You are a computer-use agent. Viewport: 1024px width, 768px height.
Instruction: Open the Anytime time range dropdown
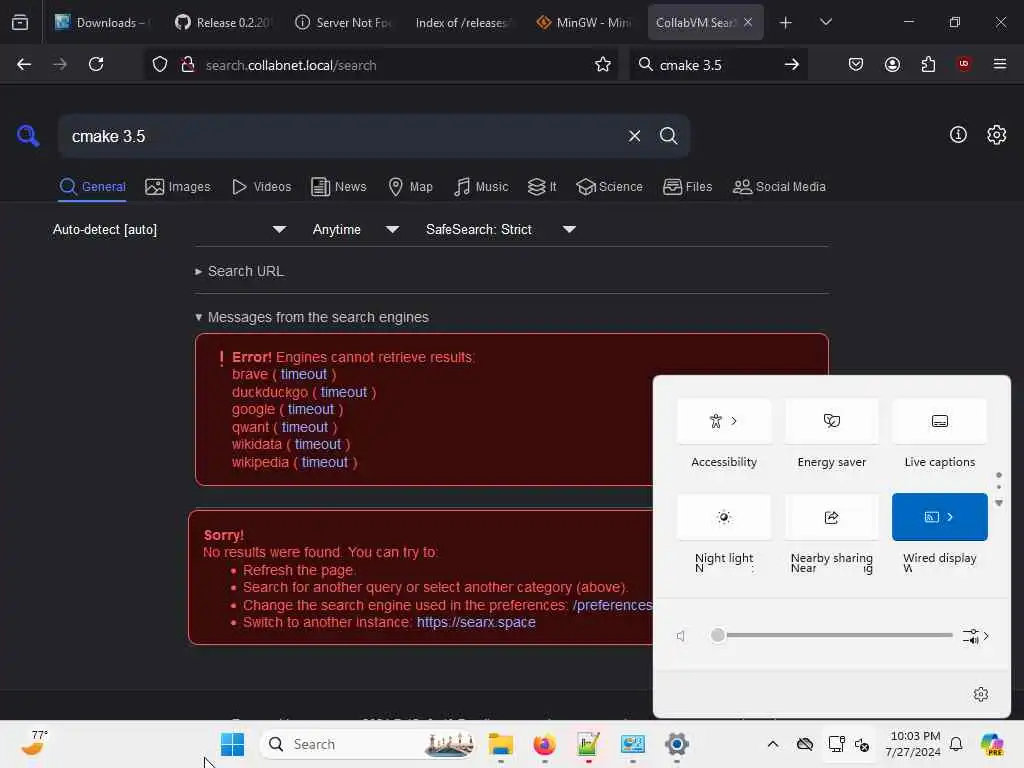(x=355, y=229)
